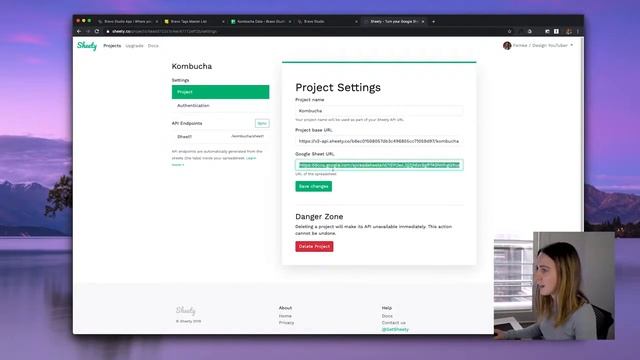Open a new browser tab with plus

pos(433,21)
